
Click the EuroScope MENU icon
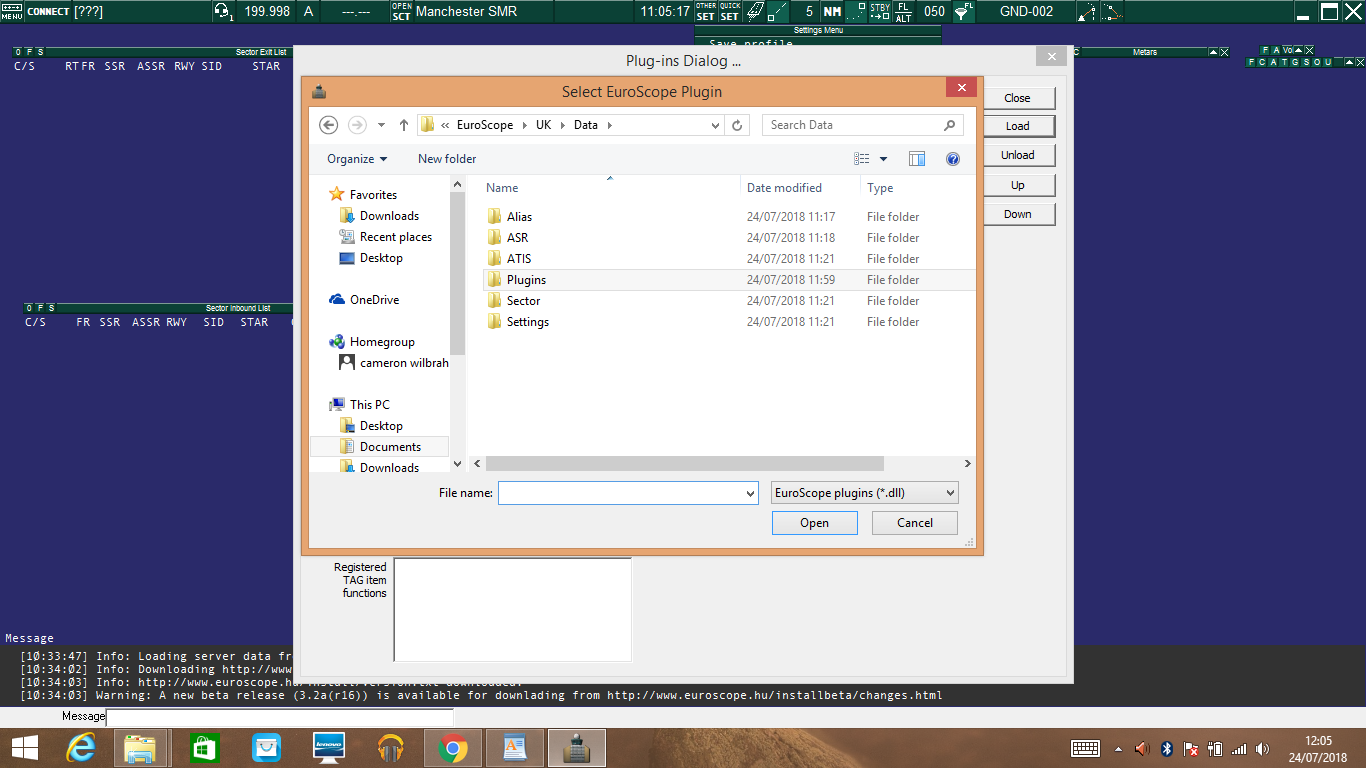12,12
